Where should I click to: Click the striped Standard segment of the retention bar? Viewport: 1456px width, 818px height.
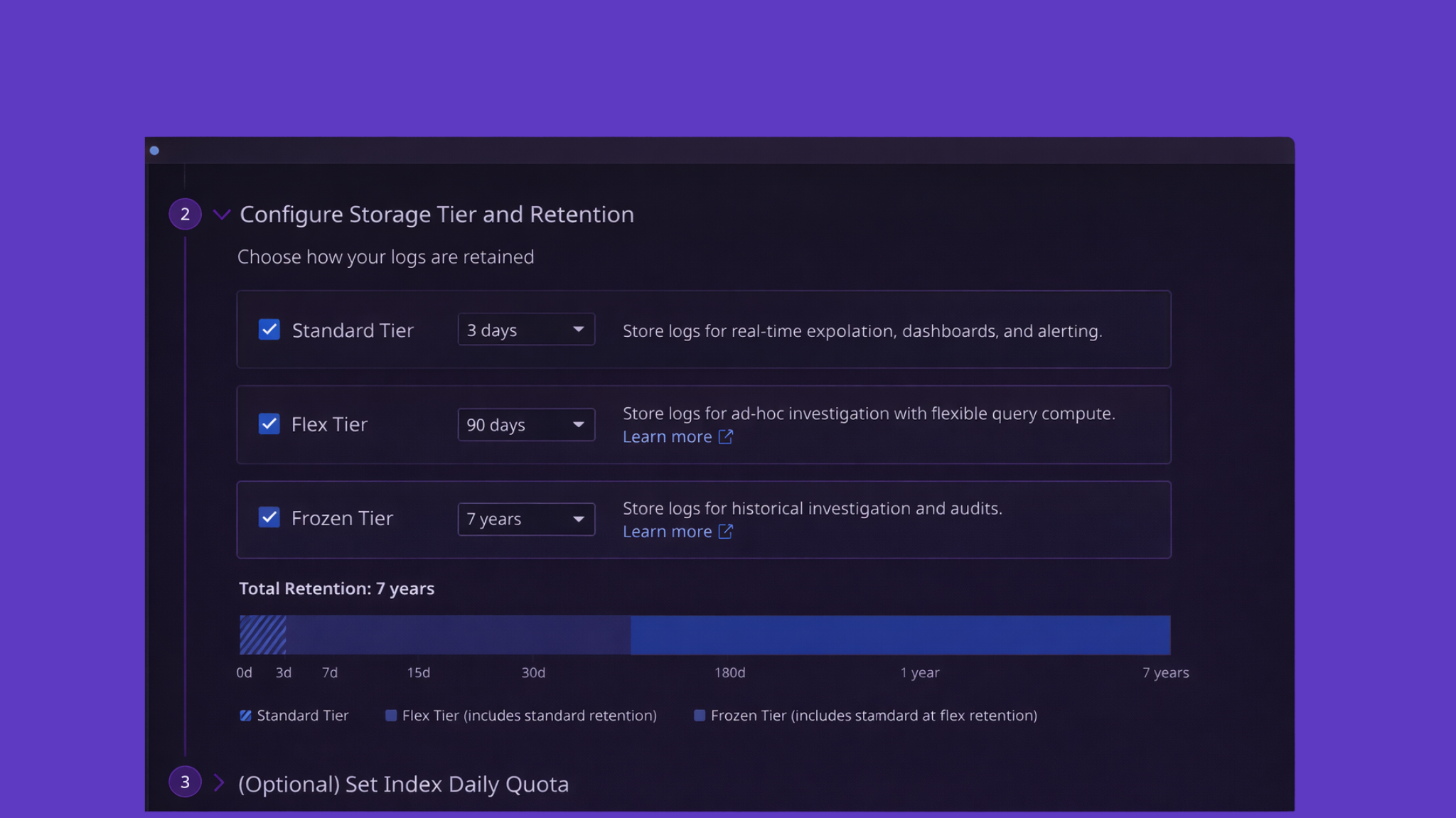click(262, 635)
